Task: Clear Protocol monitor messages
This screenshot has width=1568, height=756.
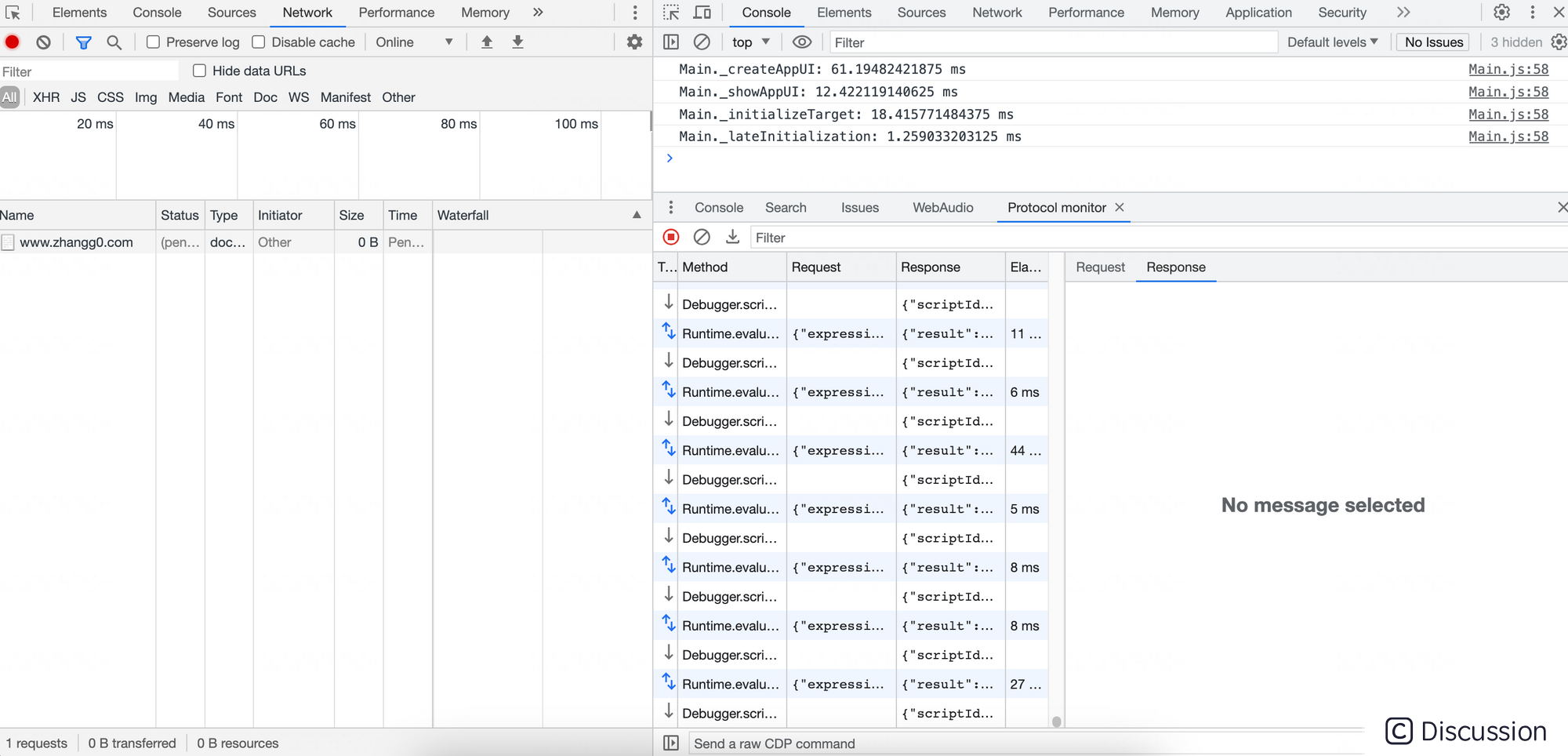Action: point(702,237)
